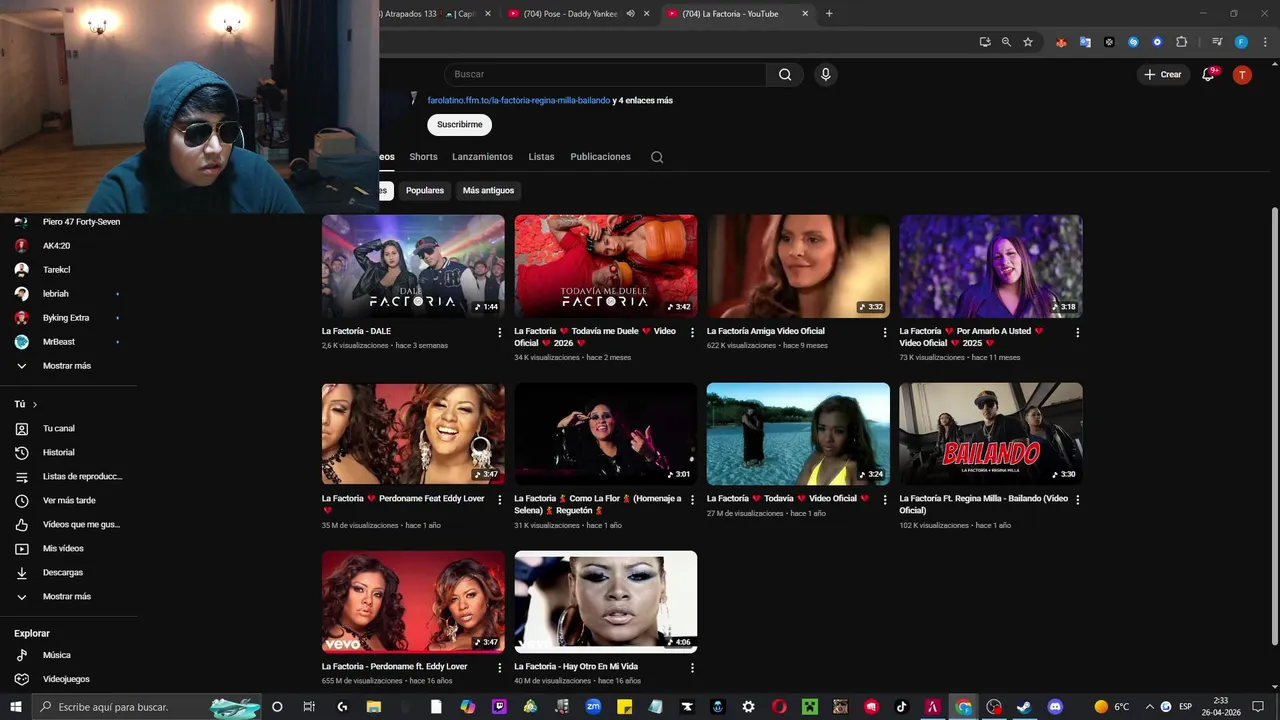Image resolution: width=1280 pixels, height=720 pixels.
Task: Switch to the Publicaciones tab
Action: click(600, 157)
